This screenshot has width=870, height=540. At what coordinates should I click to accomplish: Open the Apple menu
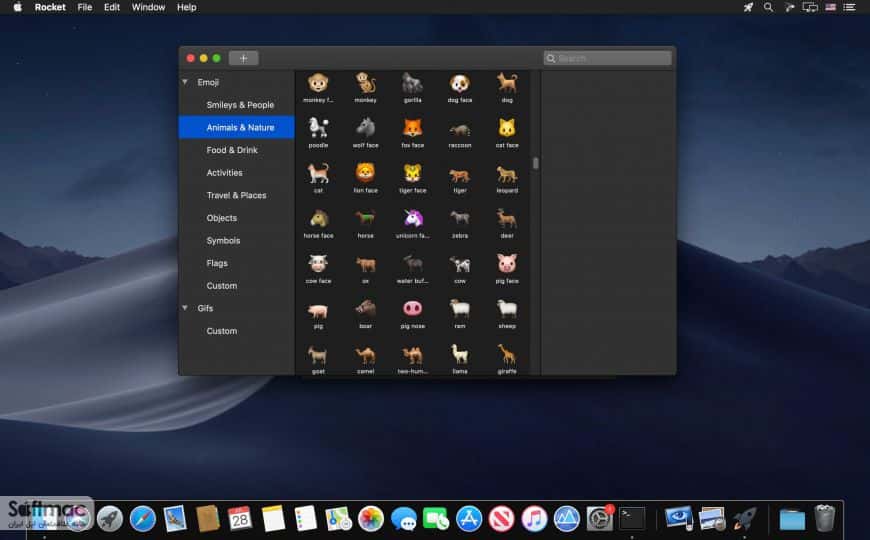17,7
